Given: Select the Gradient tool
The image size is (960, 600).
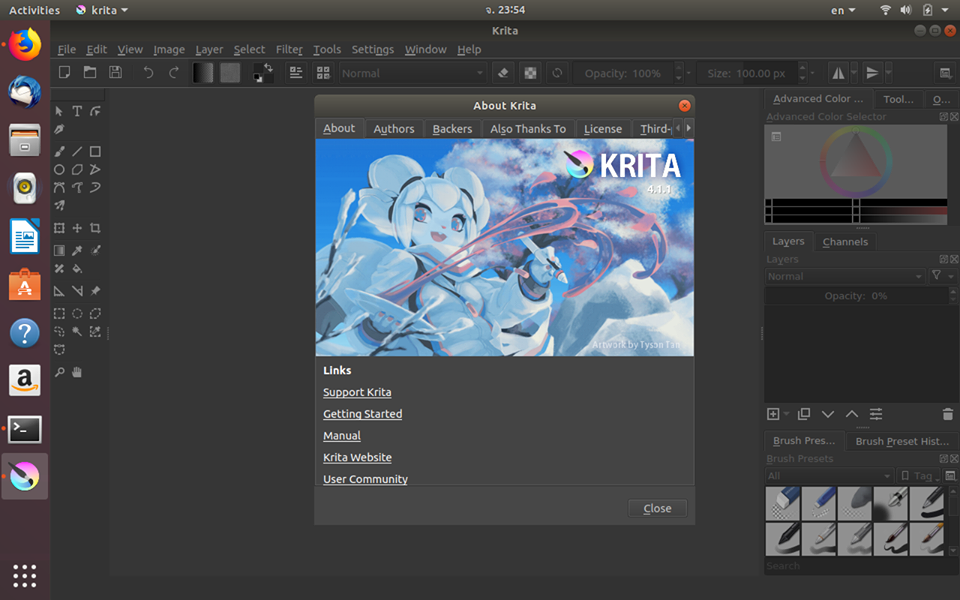Looking at the screenshot, I should [x=59, y=250].
